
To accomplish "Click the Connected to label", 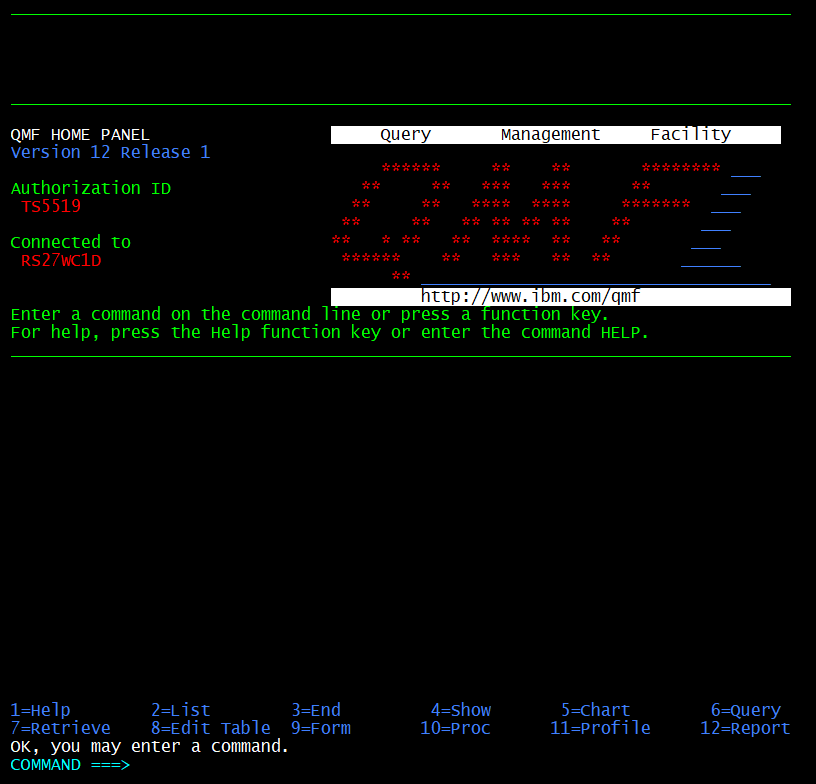I will click(71, 242).
